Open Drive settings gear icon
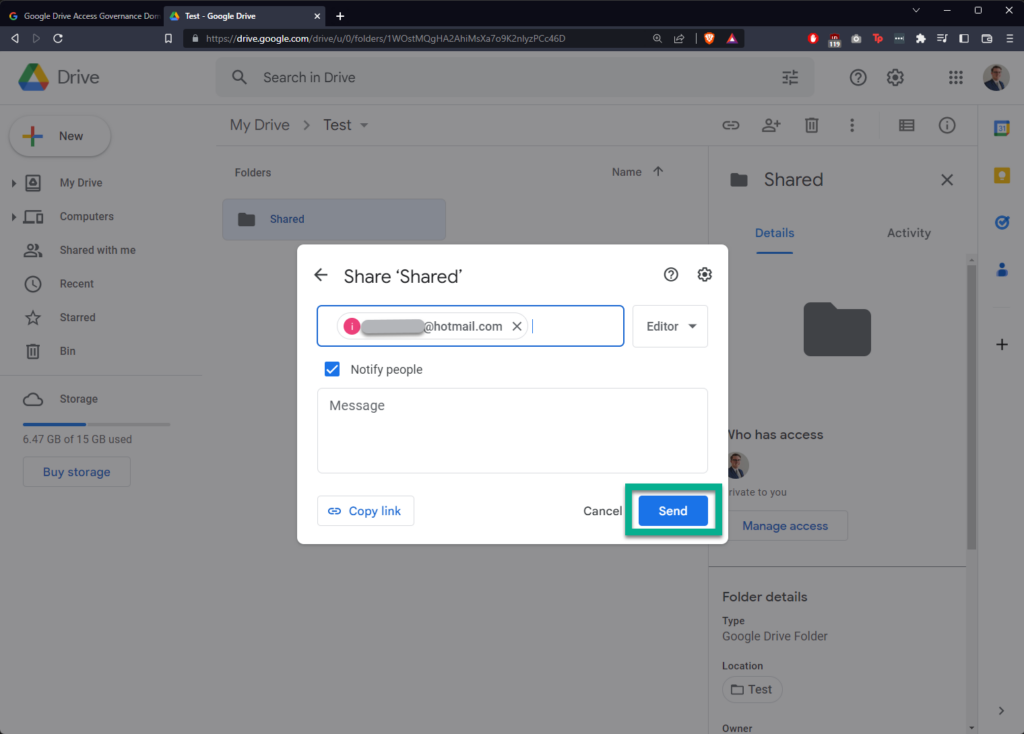This screenshot has width=1024, height=734. 895,77
